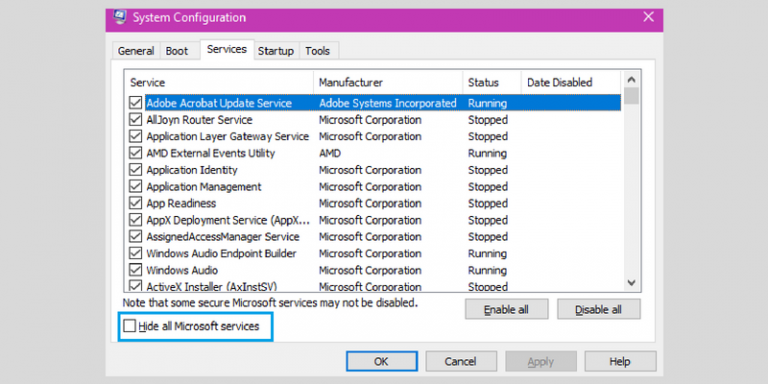Image resolution: width=768 pixels, height=384 pixels.
Task: Toggle Hide all Microsoft services checkbox
Action: (129, 326)
